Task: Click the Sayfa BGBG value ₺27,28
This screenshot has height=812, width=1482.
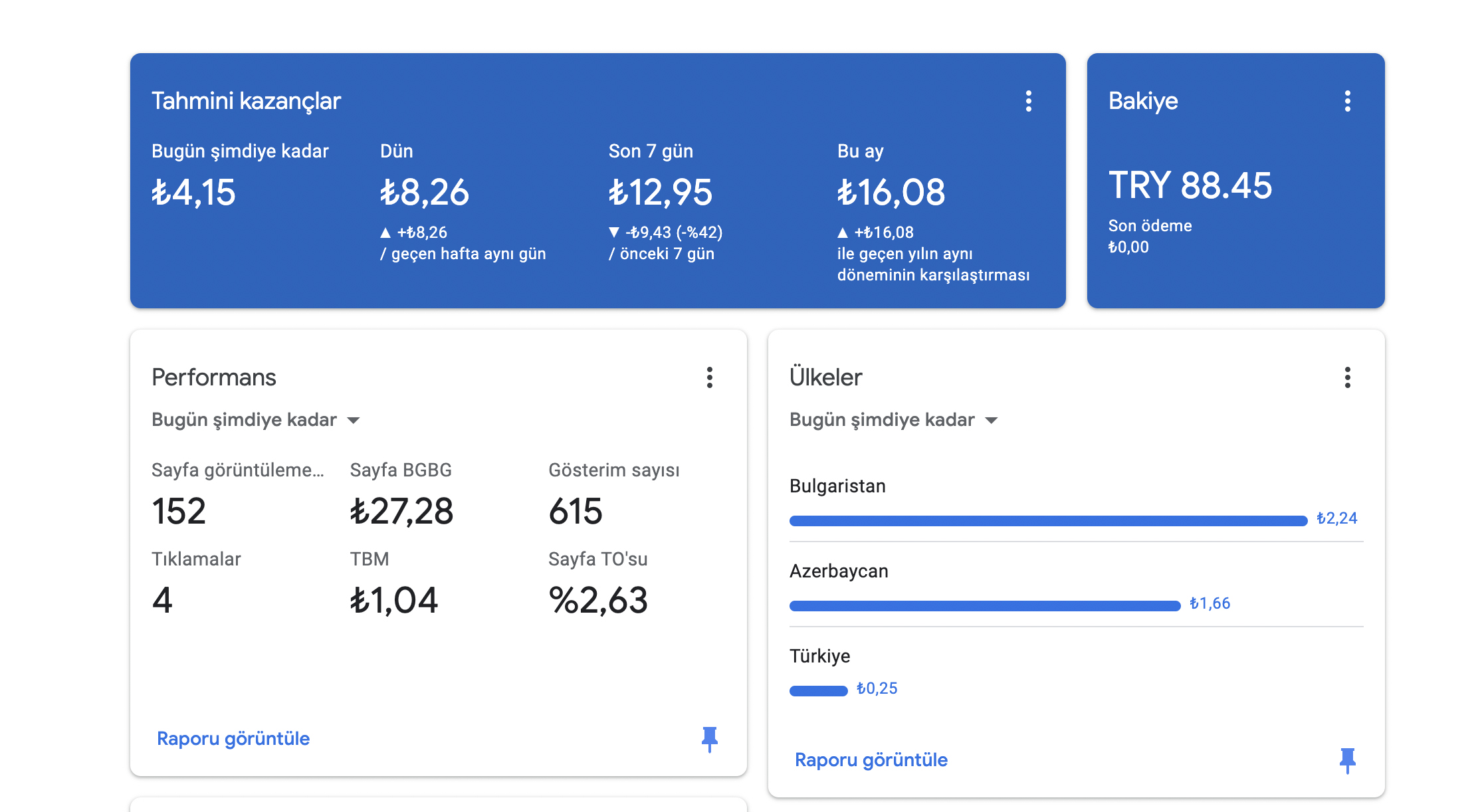Action: pyautogui.click(x=401, y=512)
